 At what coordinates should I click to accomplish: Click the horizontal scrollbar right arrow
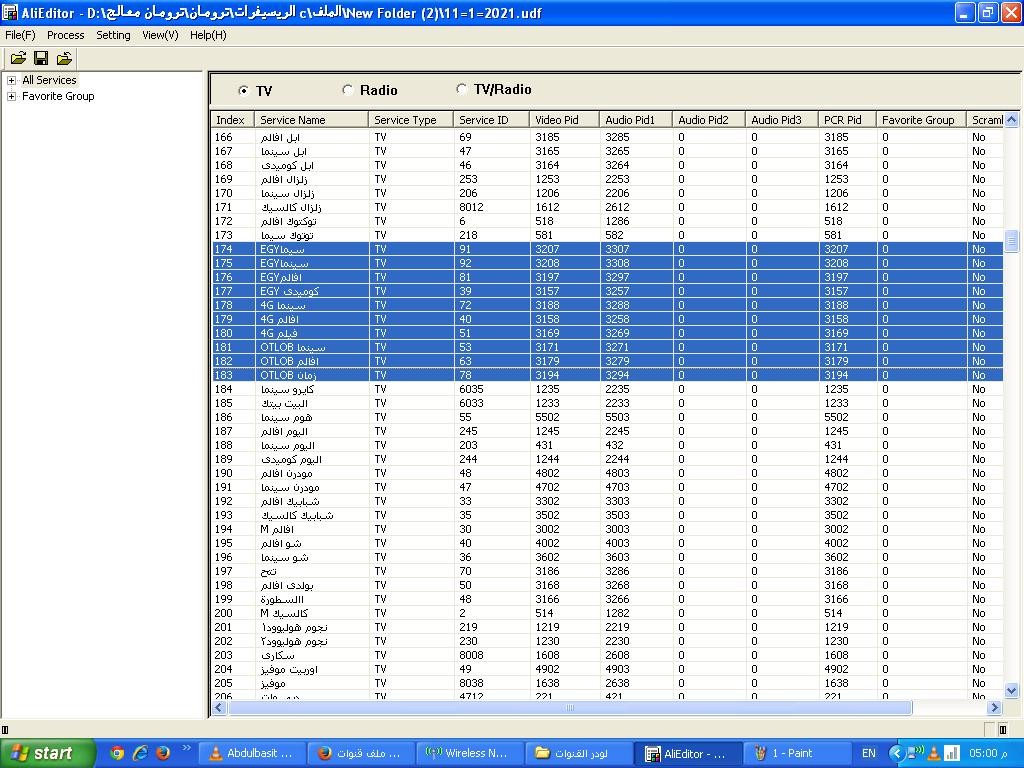pos(994,708)
